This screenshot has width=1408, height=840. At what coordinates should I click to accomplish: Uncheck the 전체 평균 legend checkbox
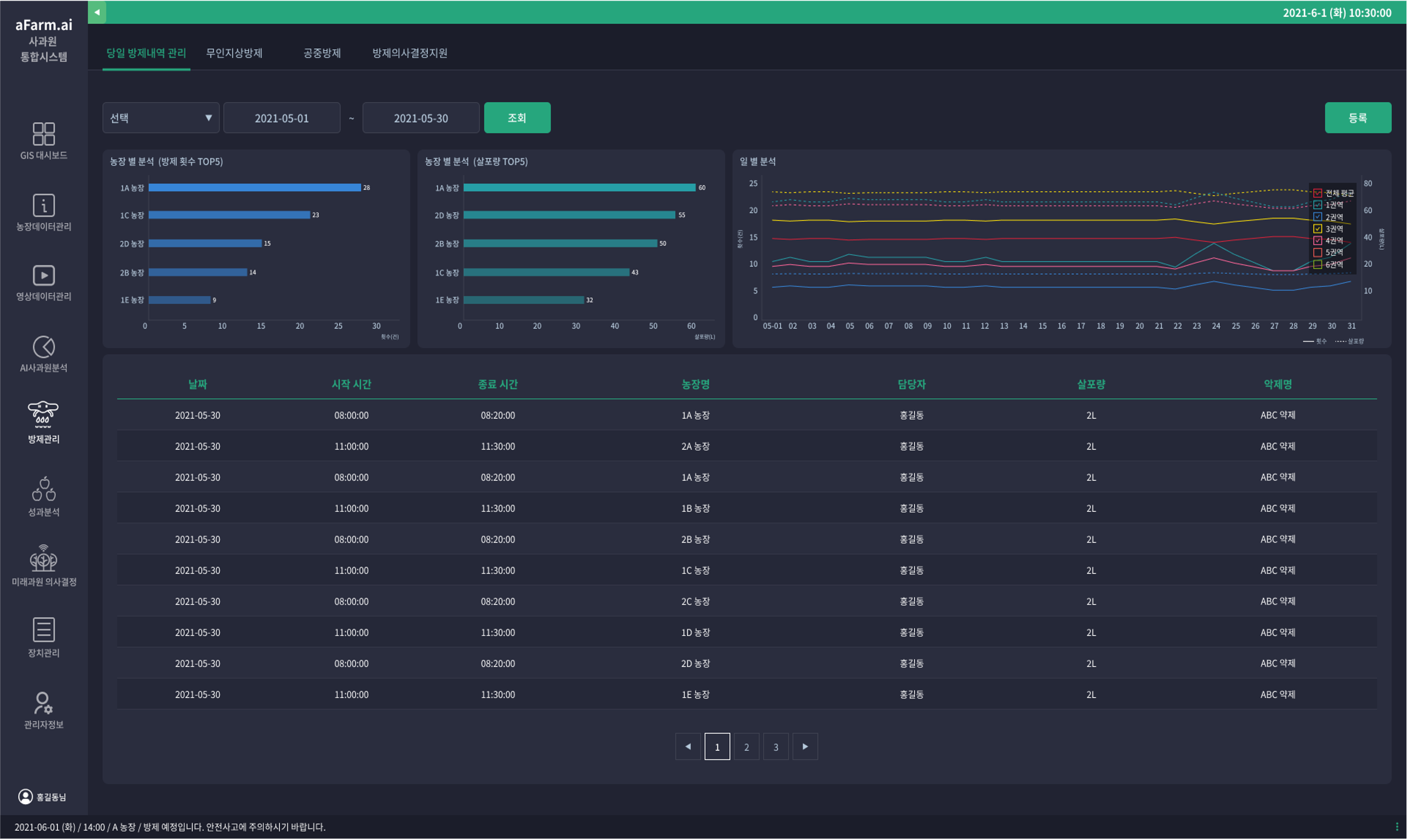pyautogui.click(x=1318, y=193)
